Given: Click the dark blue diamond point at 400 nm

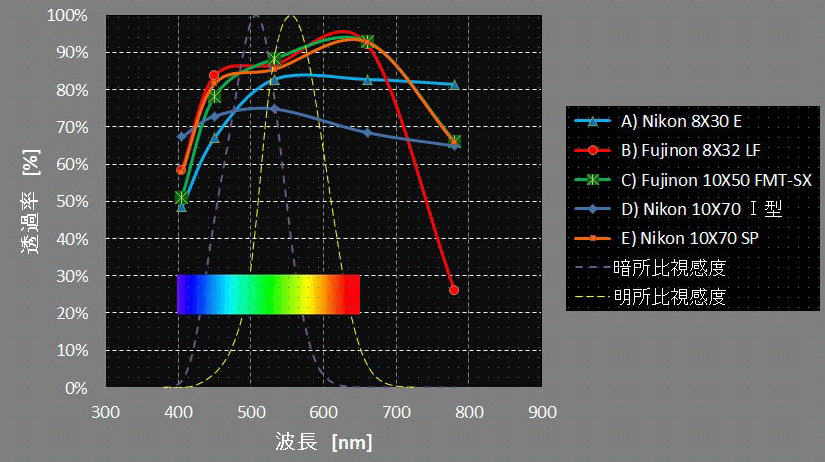Looking at the screenshot, I should 182,137.
